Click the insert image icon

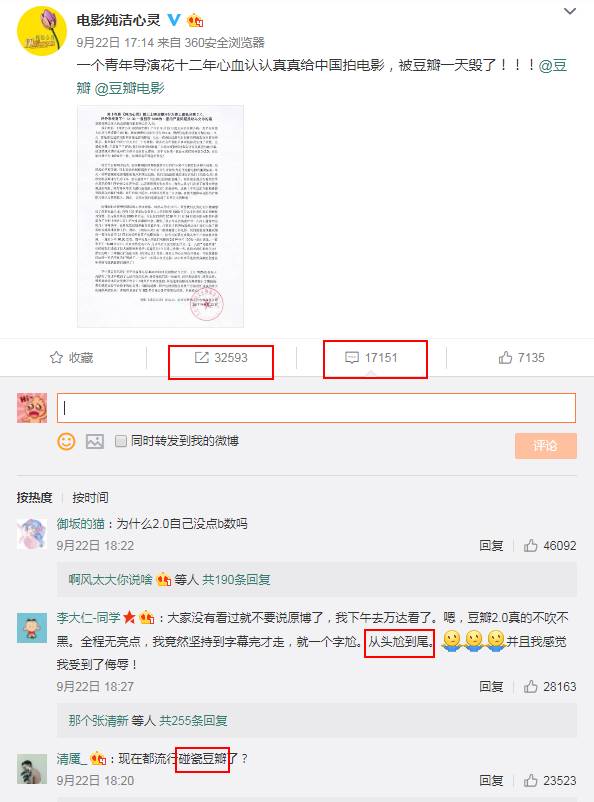pos(95,441)
